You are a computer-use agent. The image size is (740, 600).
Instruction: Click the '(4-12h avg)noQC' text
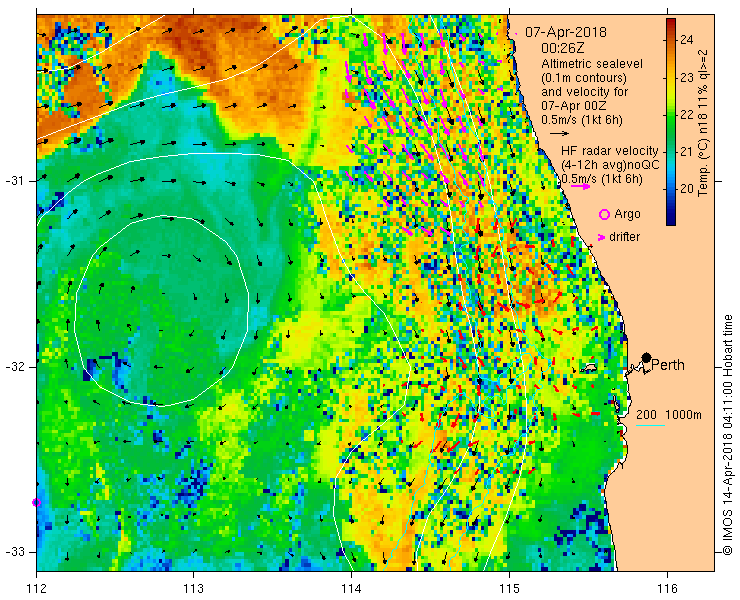610,165
